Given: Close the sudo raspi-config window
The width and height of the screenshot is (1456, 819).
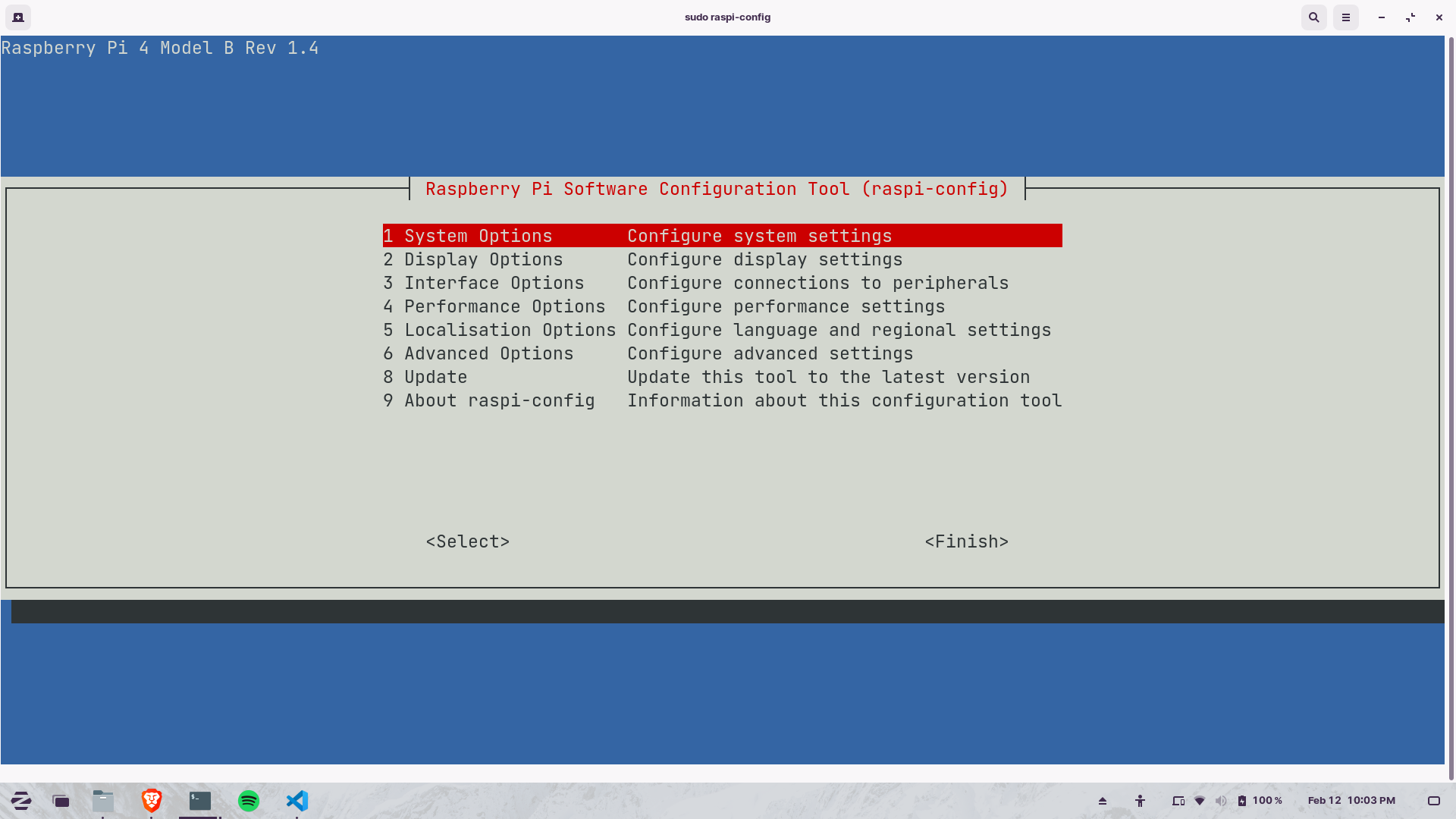Looking at the screenshot, I should 1439,17.
